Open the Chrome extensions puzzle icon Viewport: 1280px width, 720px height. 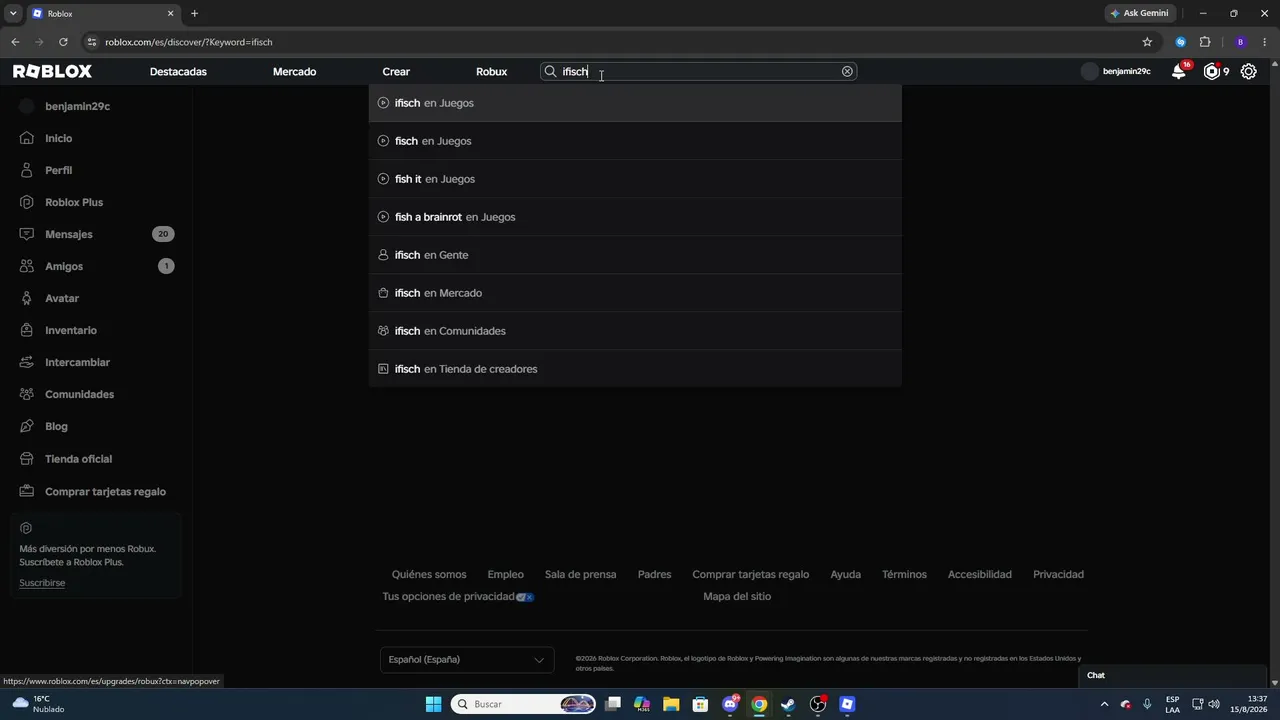[x=1205, y=42]
